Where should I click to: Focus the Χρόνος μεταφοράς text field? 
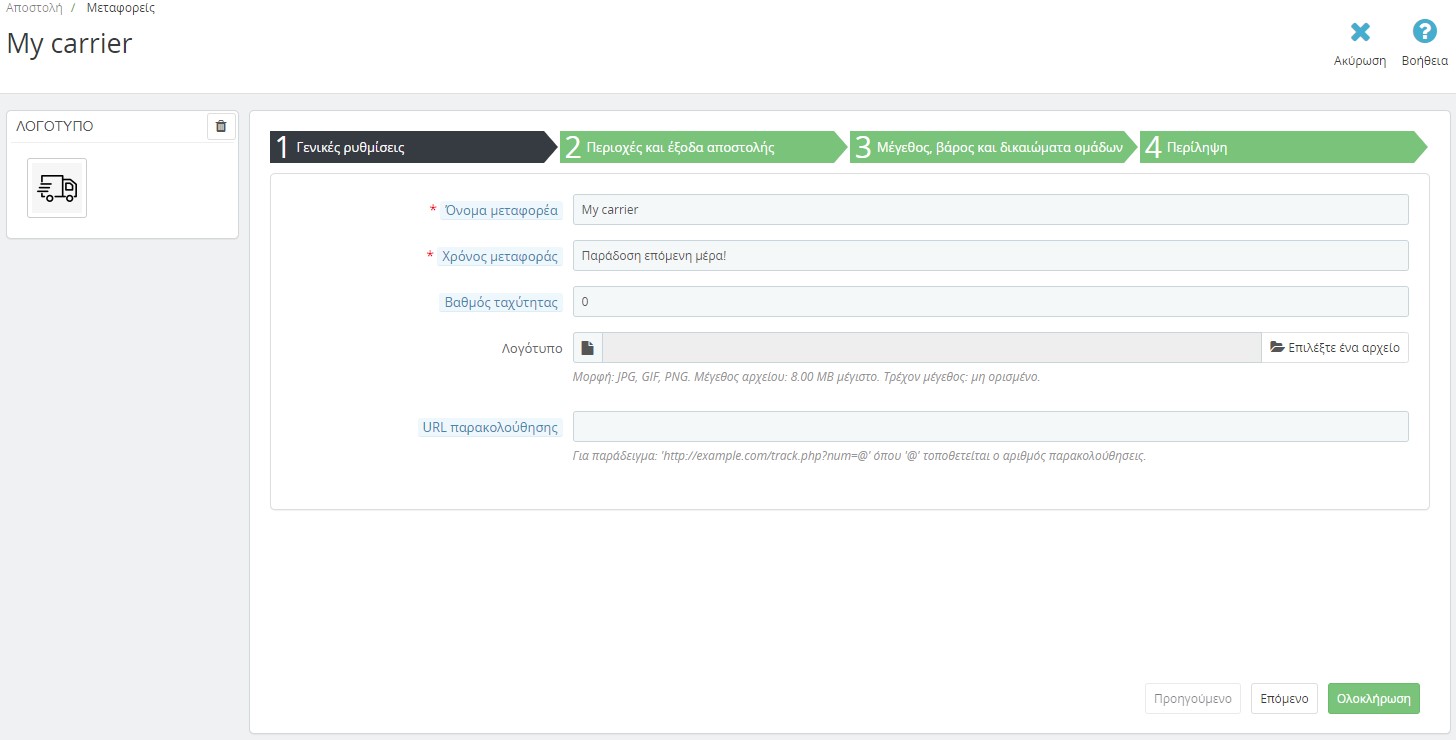point(990,256)
